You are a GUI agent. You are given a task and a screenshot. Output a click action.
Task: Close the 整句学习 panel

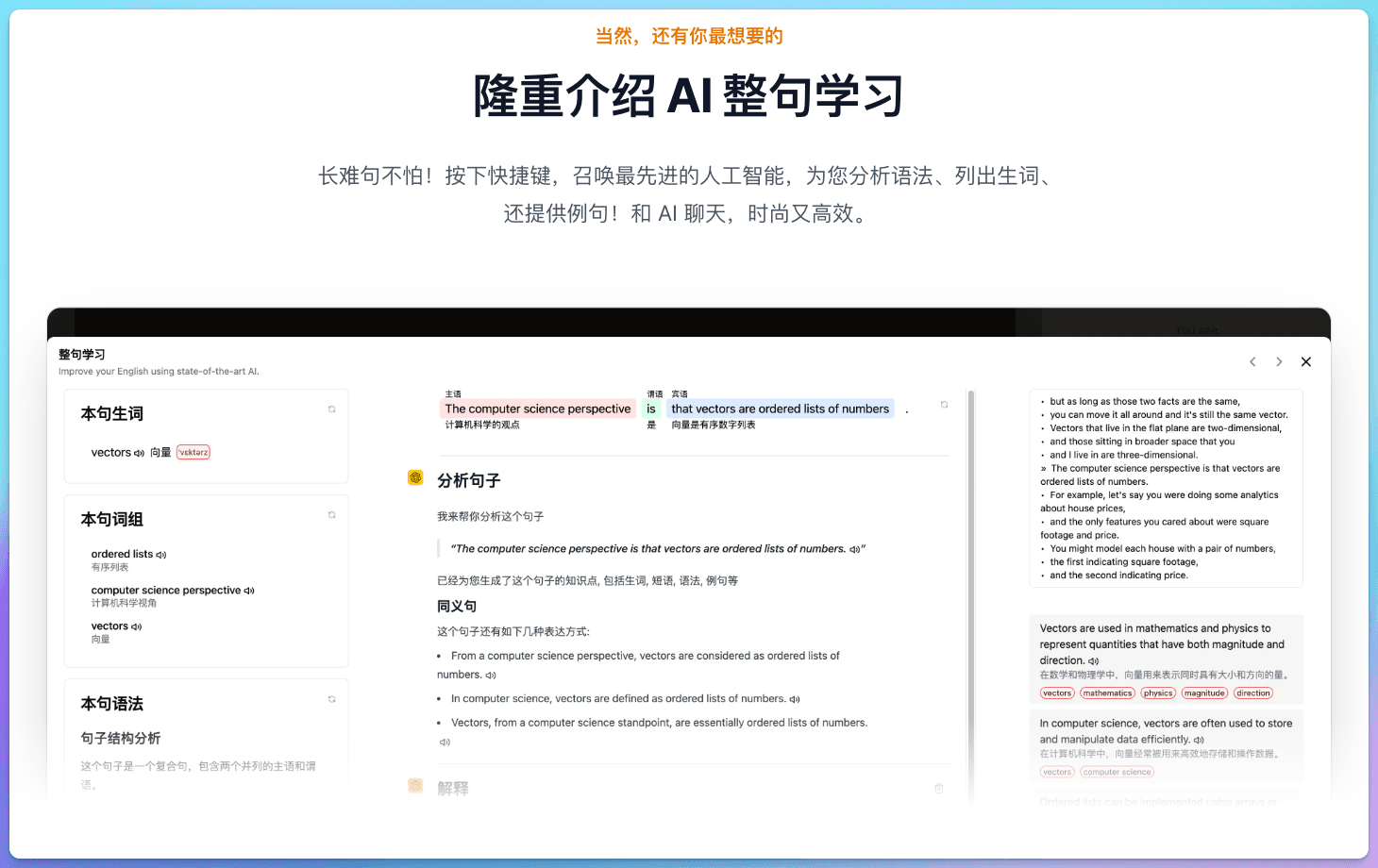(x=1306, y=361)
